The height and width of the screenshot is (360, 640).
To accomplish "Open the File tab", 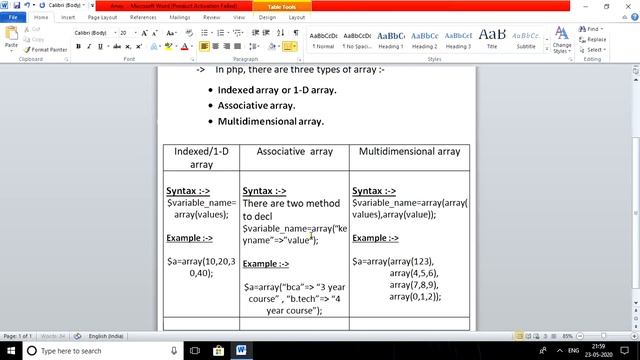I will pos(13,18).
